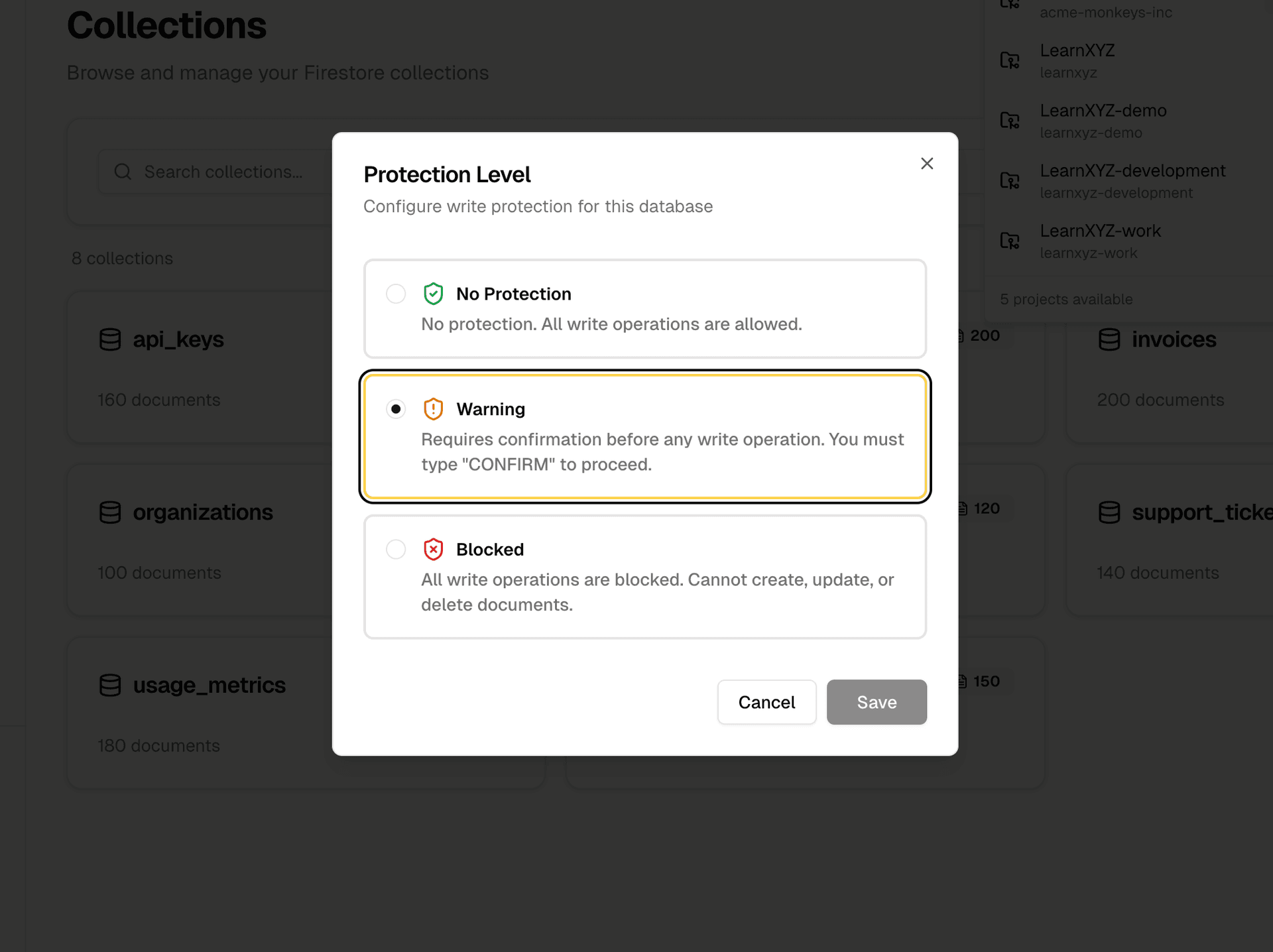Click the LearnXYZ project folder icon
The height and width of the screenshot is (952, 1273).
[x=1010, y=60]
